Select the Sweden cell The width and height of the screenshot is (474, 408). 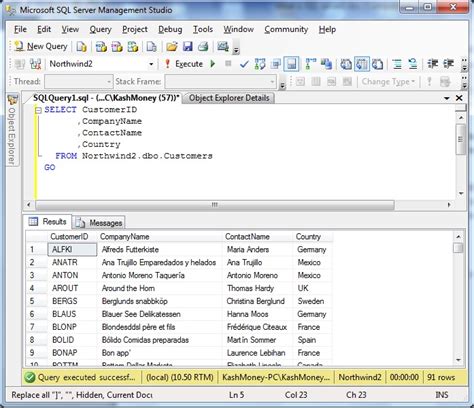(x=312, y=301)
